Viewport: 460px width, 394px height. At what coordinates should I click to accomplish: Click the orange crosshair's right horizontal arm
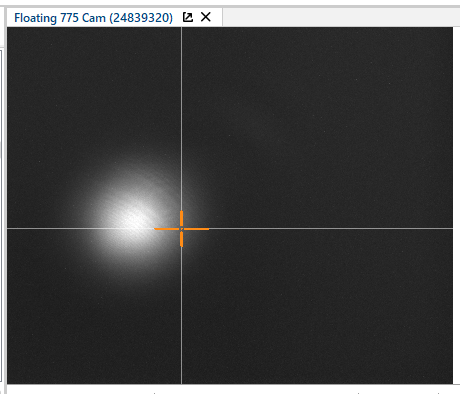click(197, 229)
